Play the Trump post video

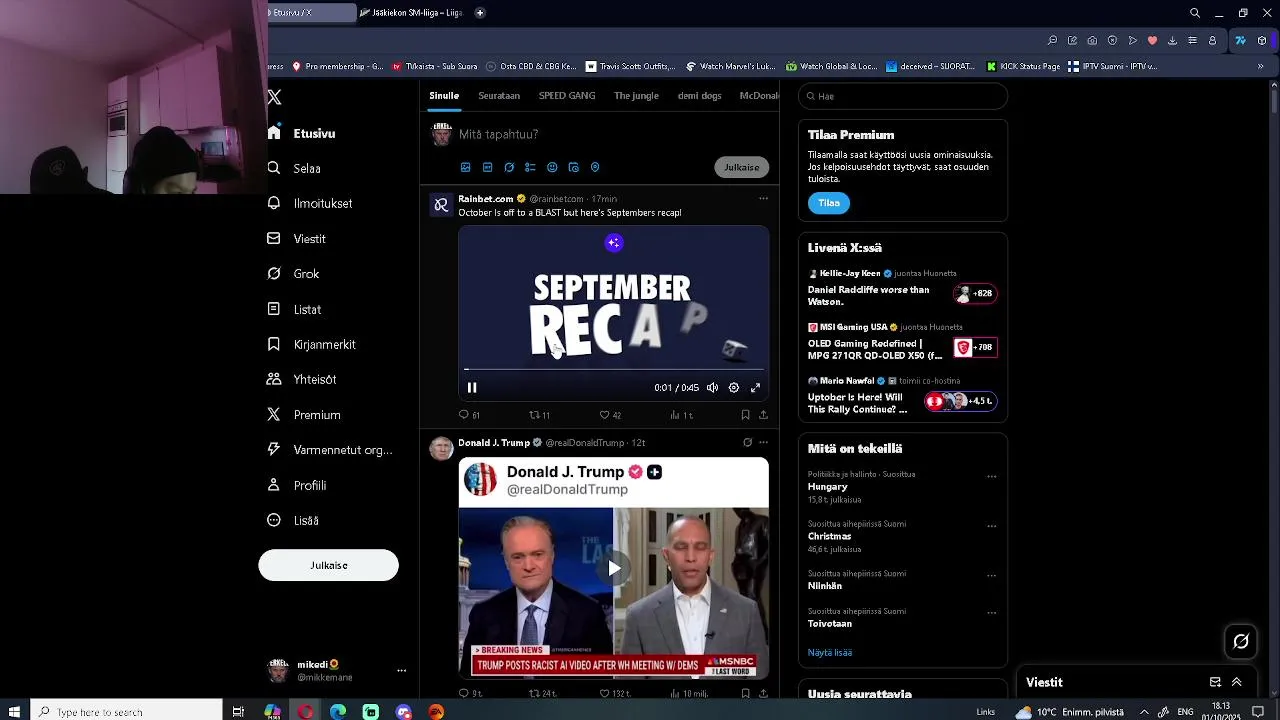[614, 568]
